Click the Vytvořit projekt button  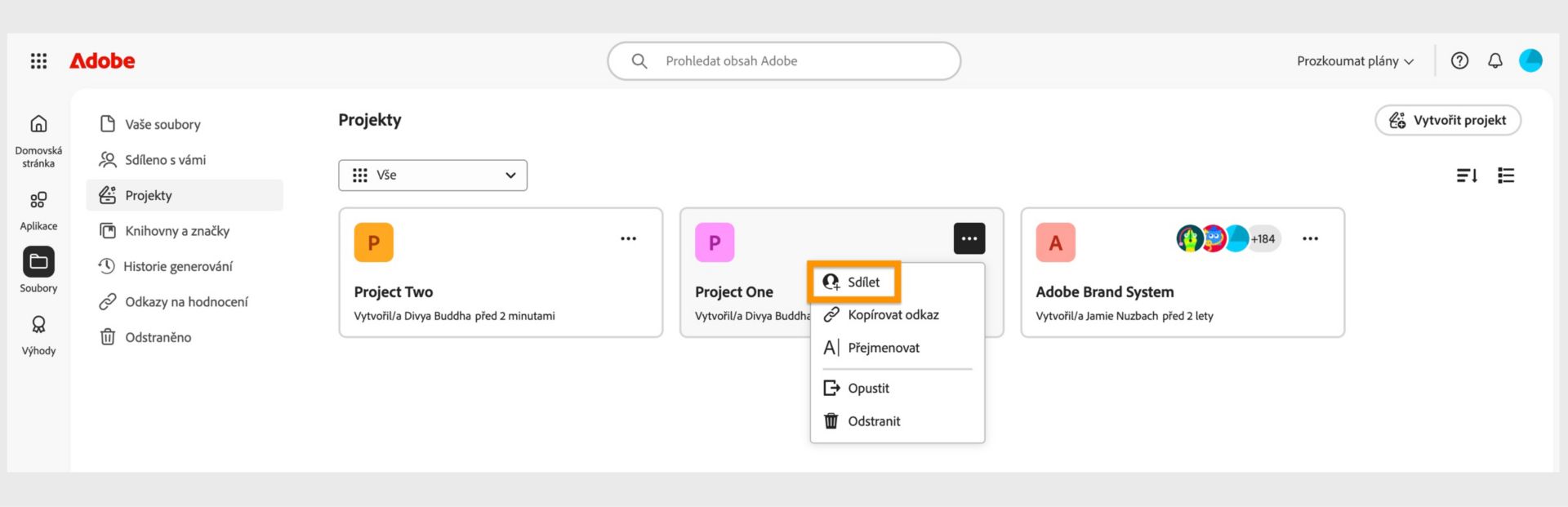pos(1448,120)
